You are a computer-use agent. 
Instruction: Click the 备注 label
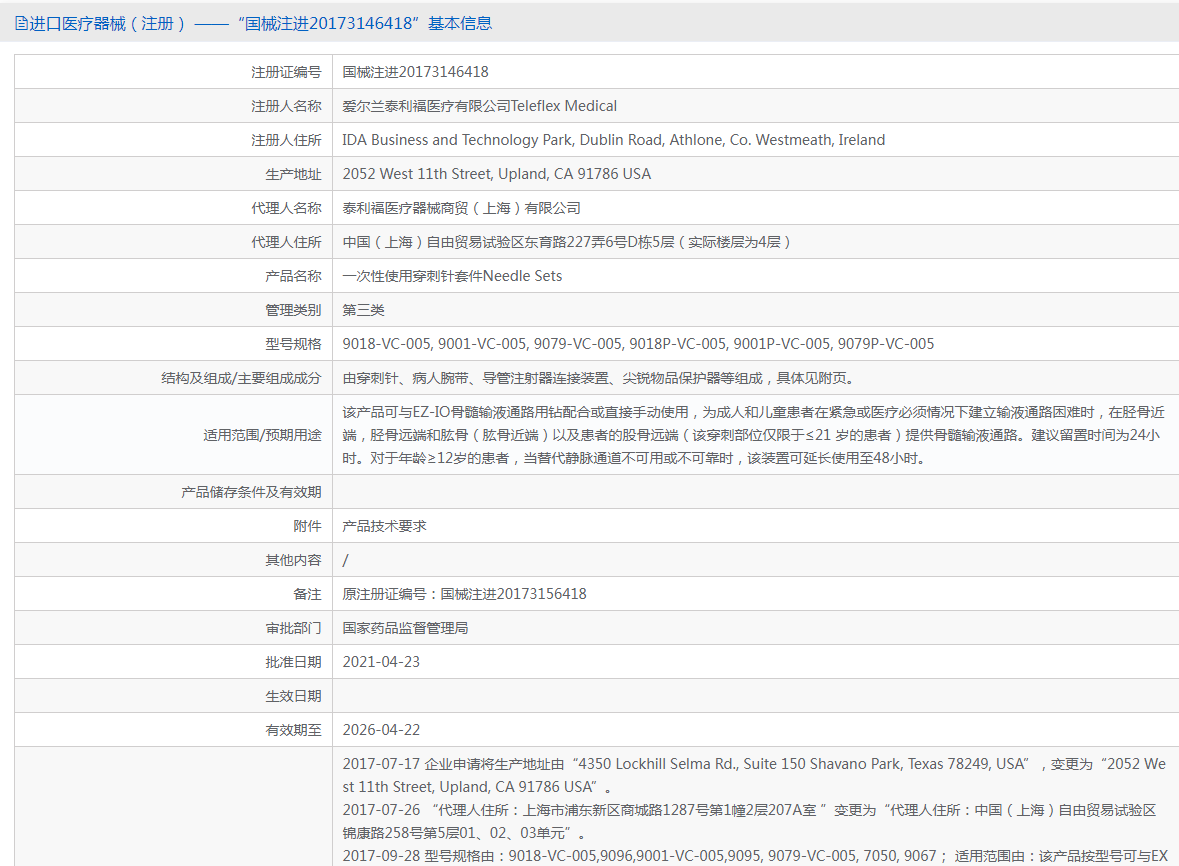(308, 594)
